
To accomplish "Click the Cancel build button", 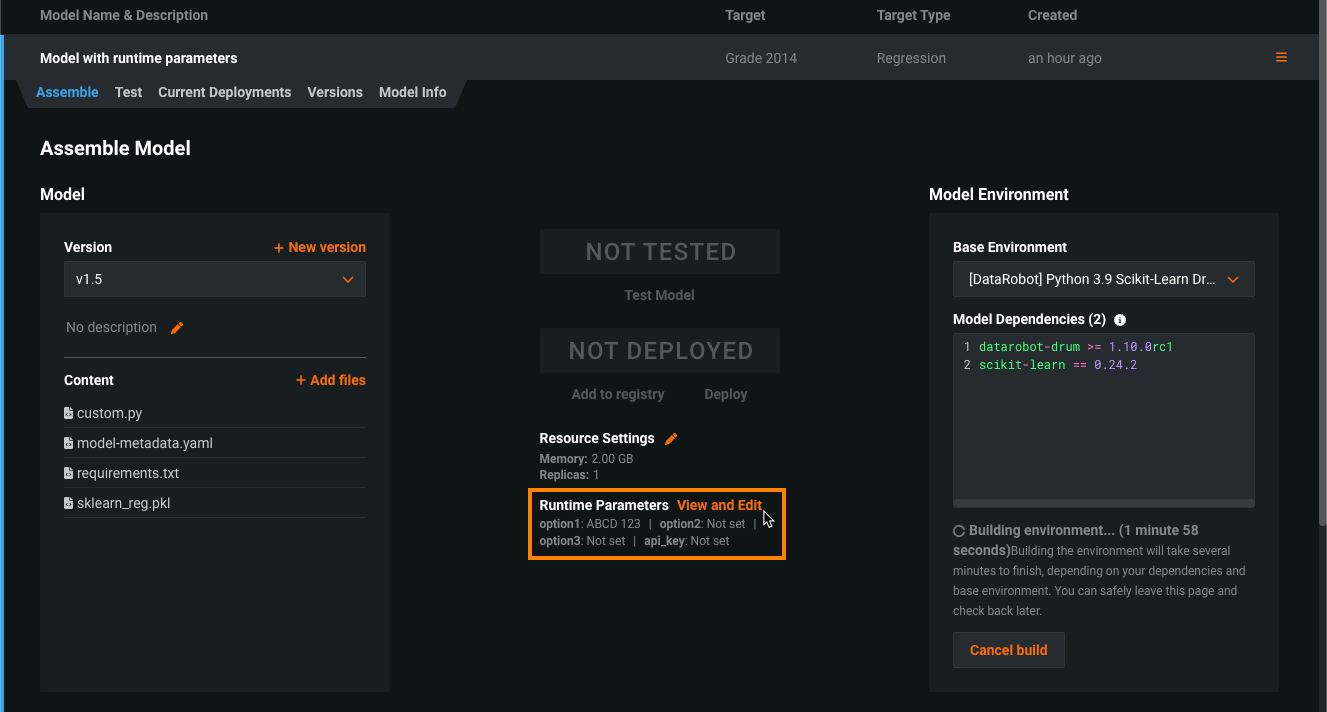I will (1008, 650).
